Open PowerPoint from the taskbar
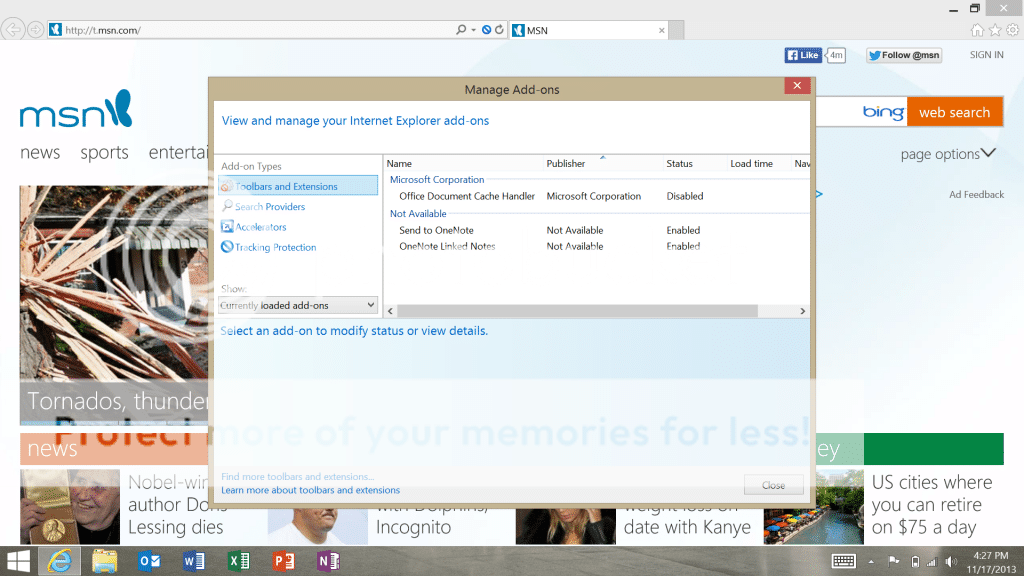Image resolution: width=1024 pixels, height=576 pixels. point(283,561)
